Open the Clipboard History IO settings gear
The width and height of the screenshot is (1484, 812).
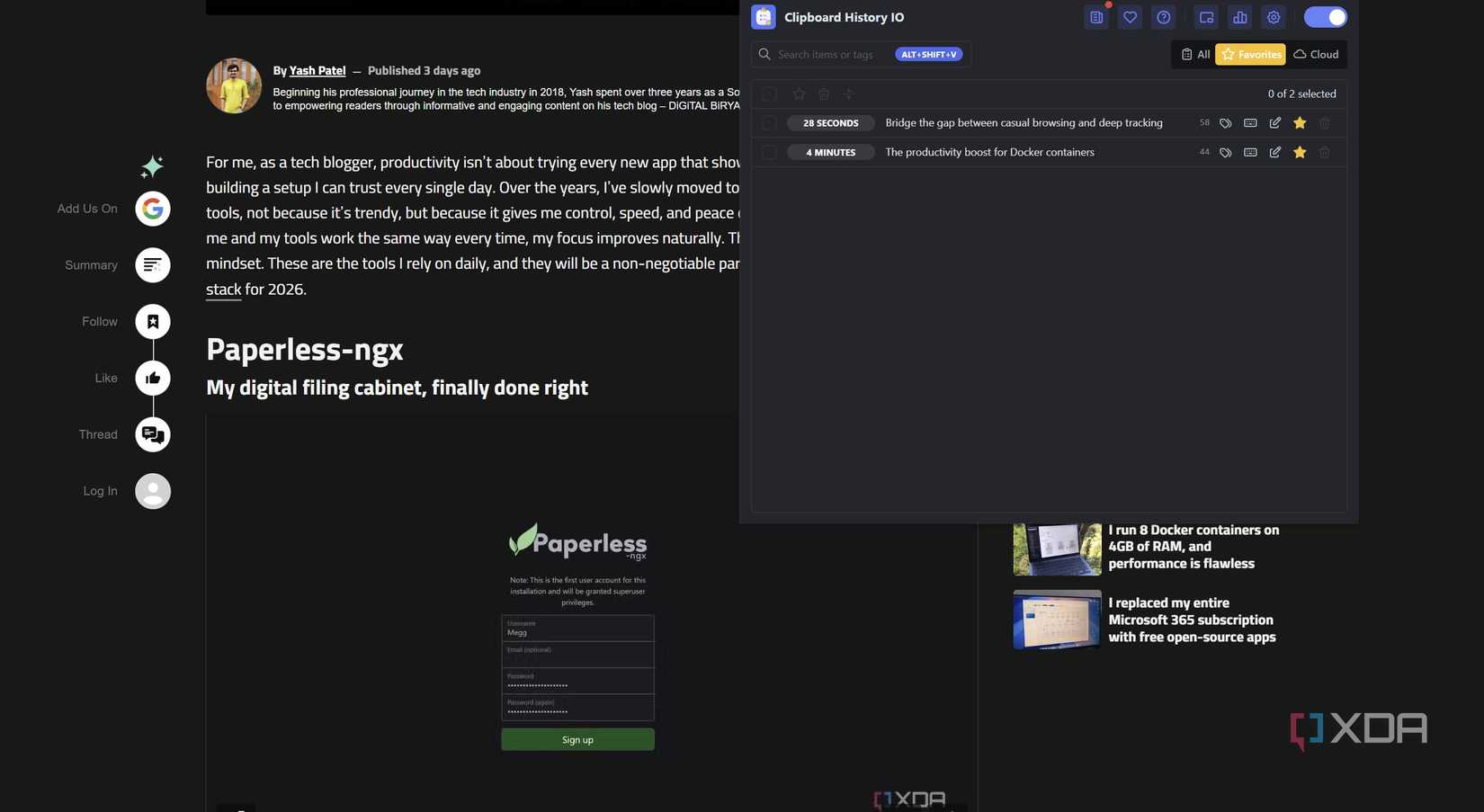tap(1274, 17)
